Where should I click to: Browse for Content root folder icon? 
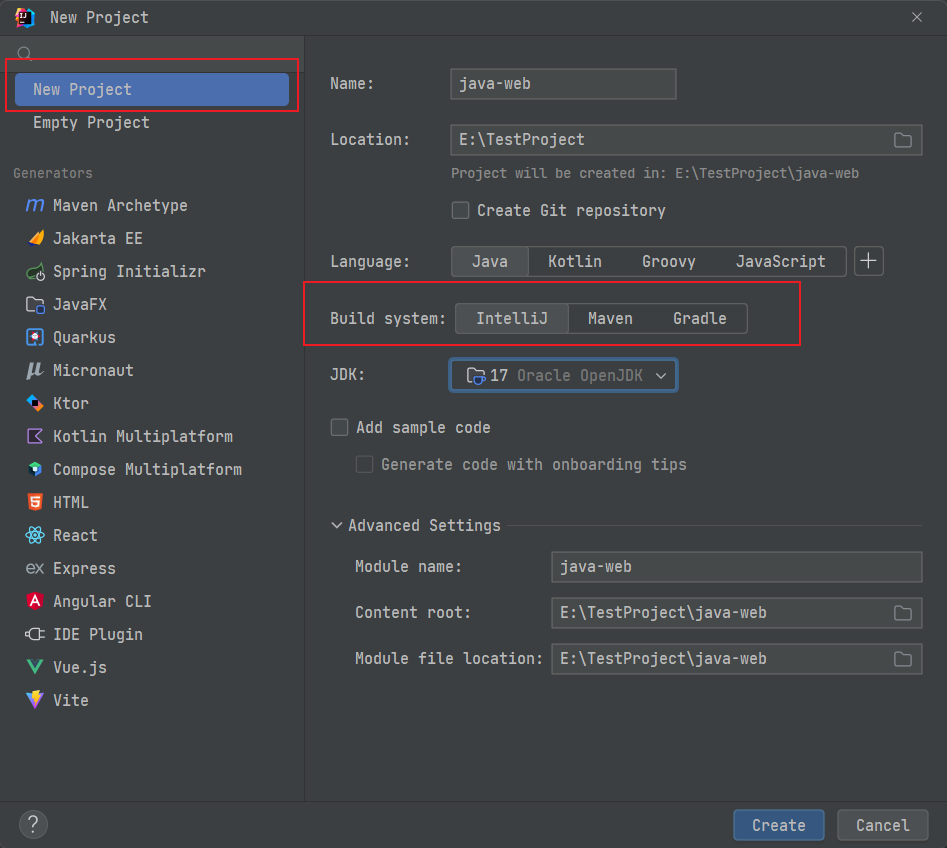tap(902, 613)
